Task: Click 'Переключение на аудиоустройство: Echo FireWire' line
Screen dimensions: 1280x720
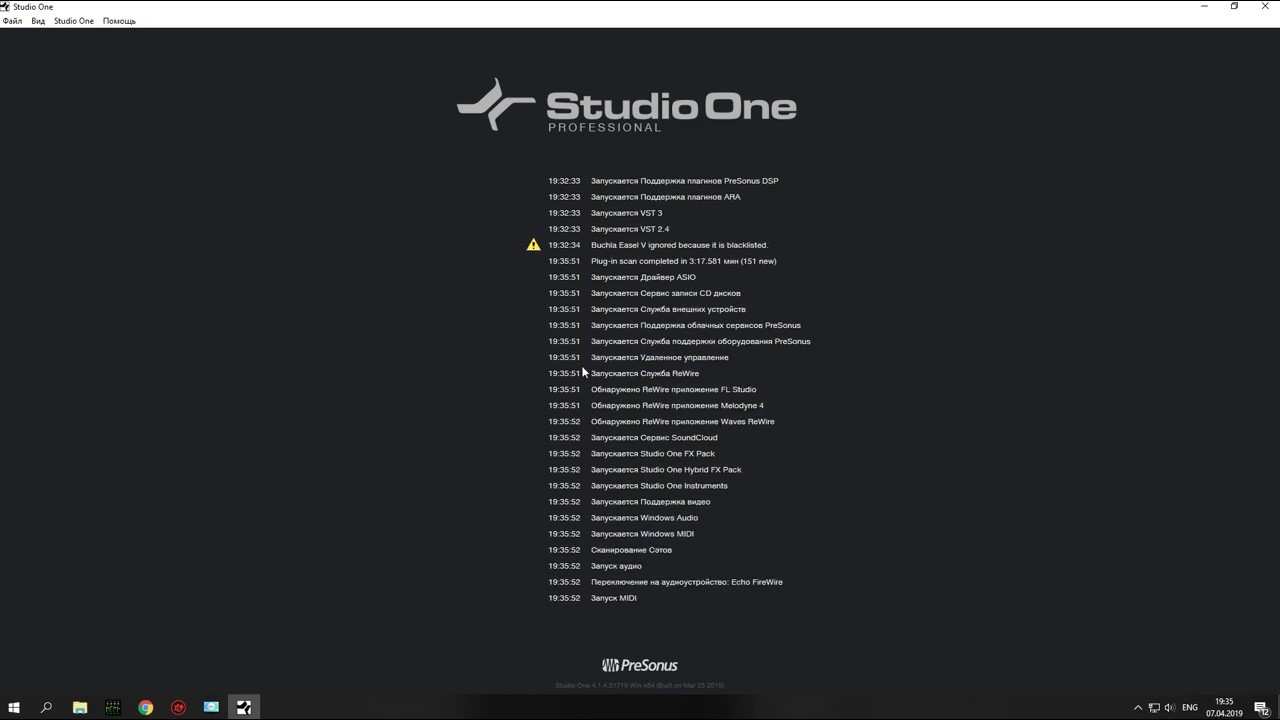Action: click(x=687, y=582)
